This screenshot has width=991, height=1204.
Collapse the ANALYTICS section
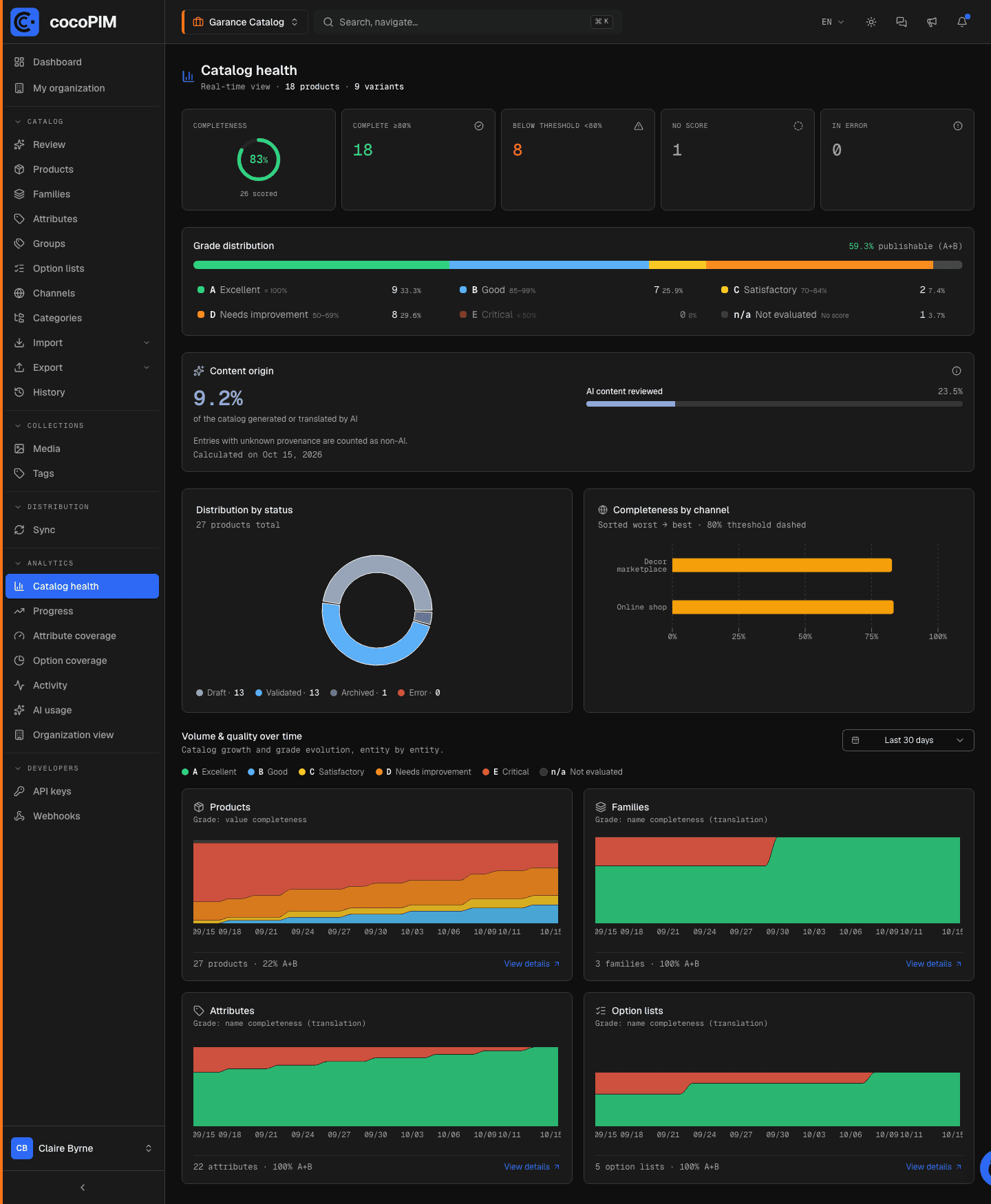click(43, 563)
